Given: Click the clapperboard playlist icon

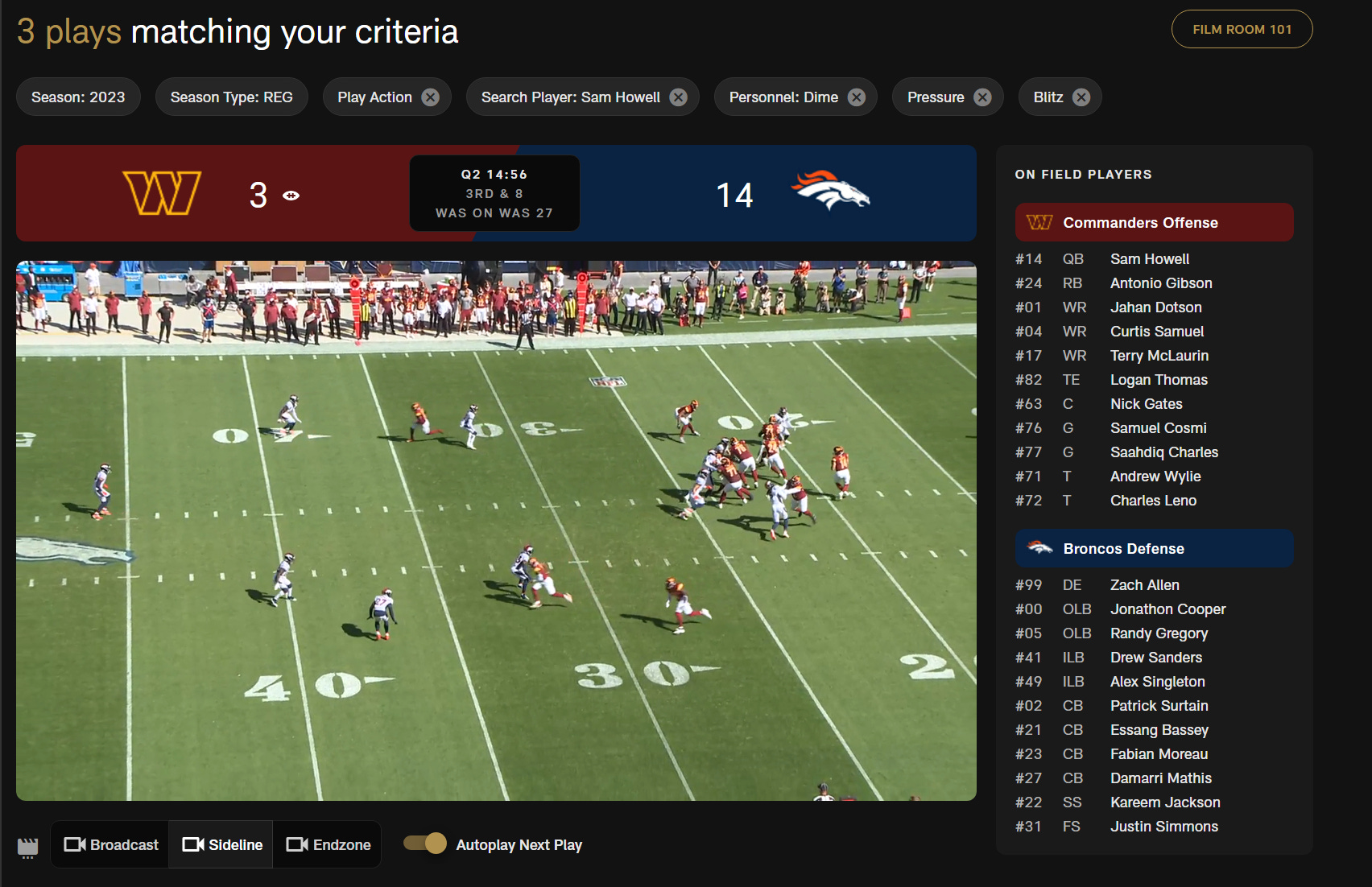Looking at the screenshot, I should click(x=28, y=848).
